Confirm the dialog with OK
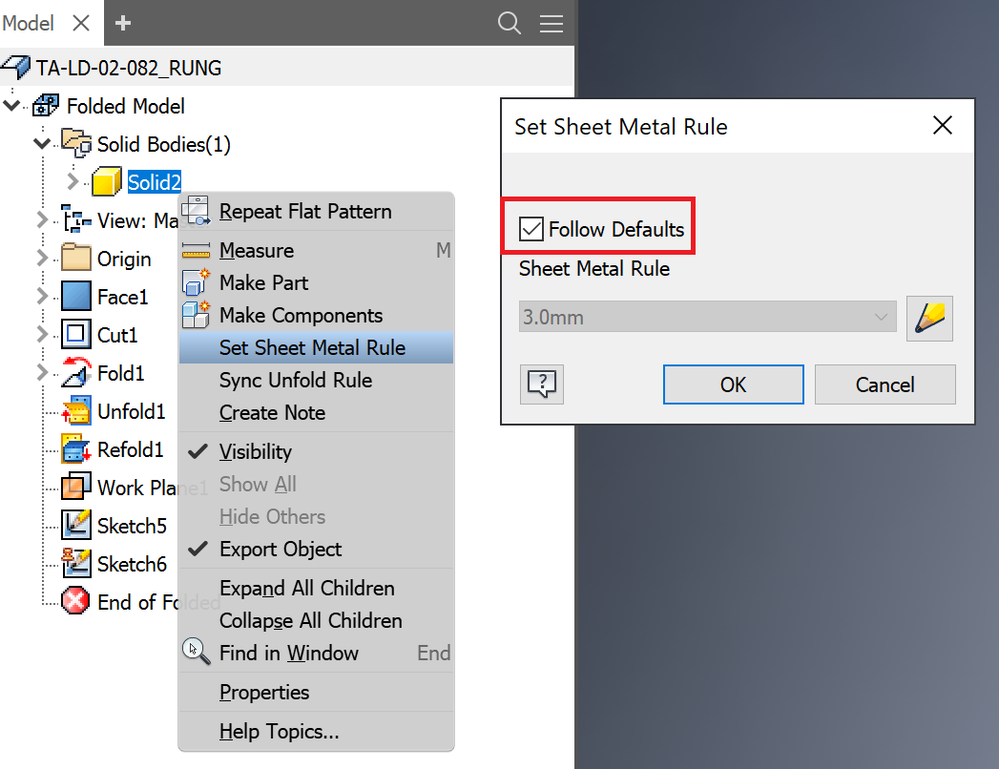 click(733, 384)
